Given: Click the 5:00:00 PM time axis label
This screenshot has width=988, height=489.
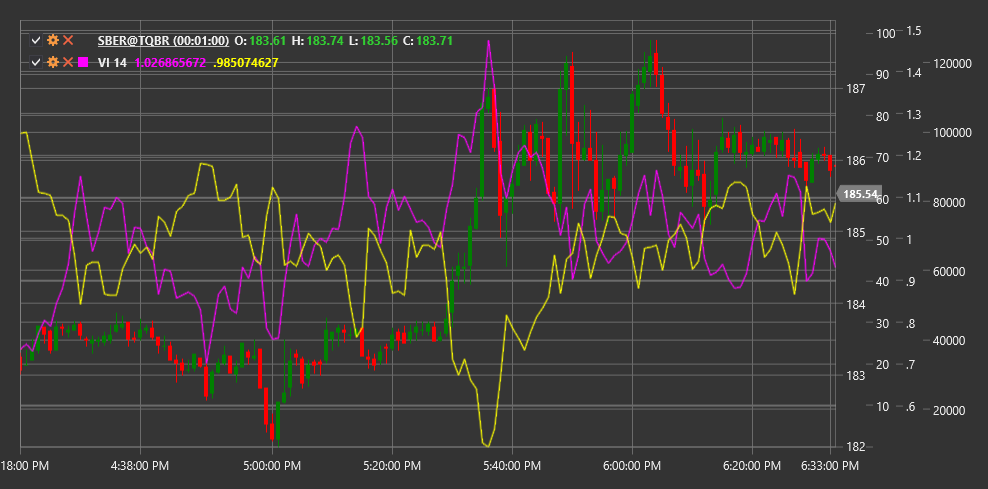Looking at the screenshot, I should pos(272,466).
